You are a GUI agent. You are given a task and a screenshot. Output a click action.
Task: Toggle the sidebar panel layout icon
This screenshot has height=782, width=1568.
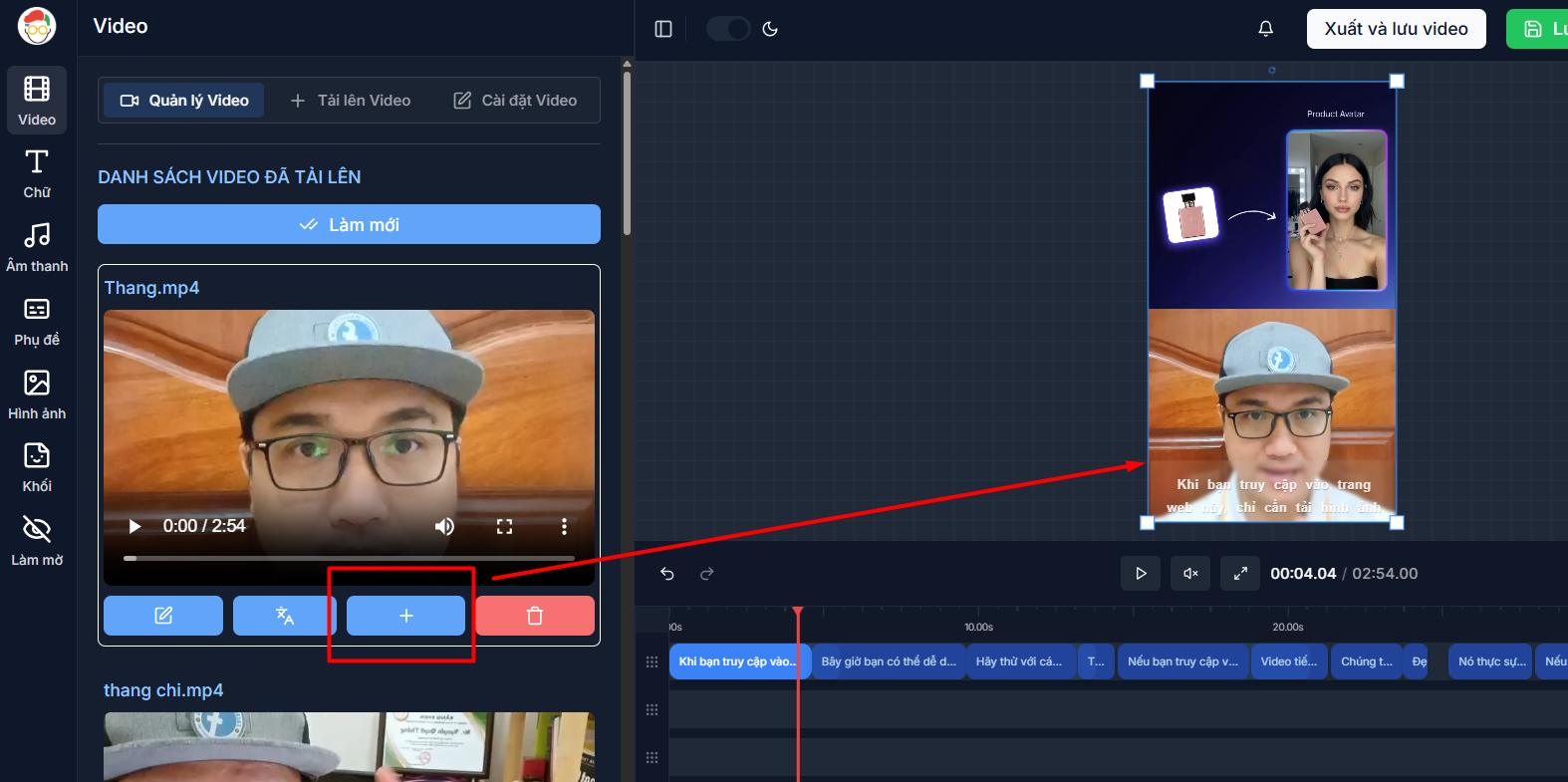(x=663, y=29)
